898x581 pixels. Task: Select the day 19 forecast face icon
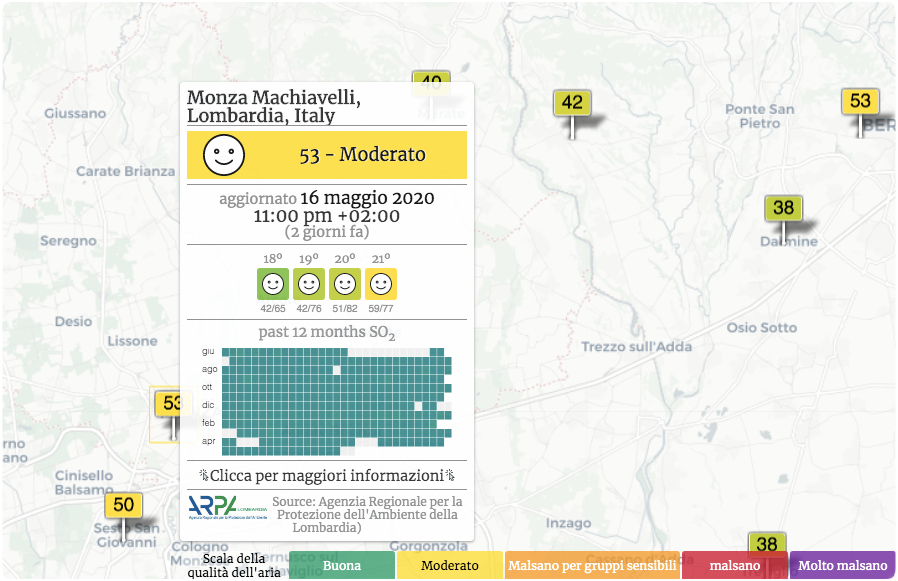[309, 284]
